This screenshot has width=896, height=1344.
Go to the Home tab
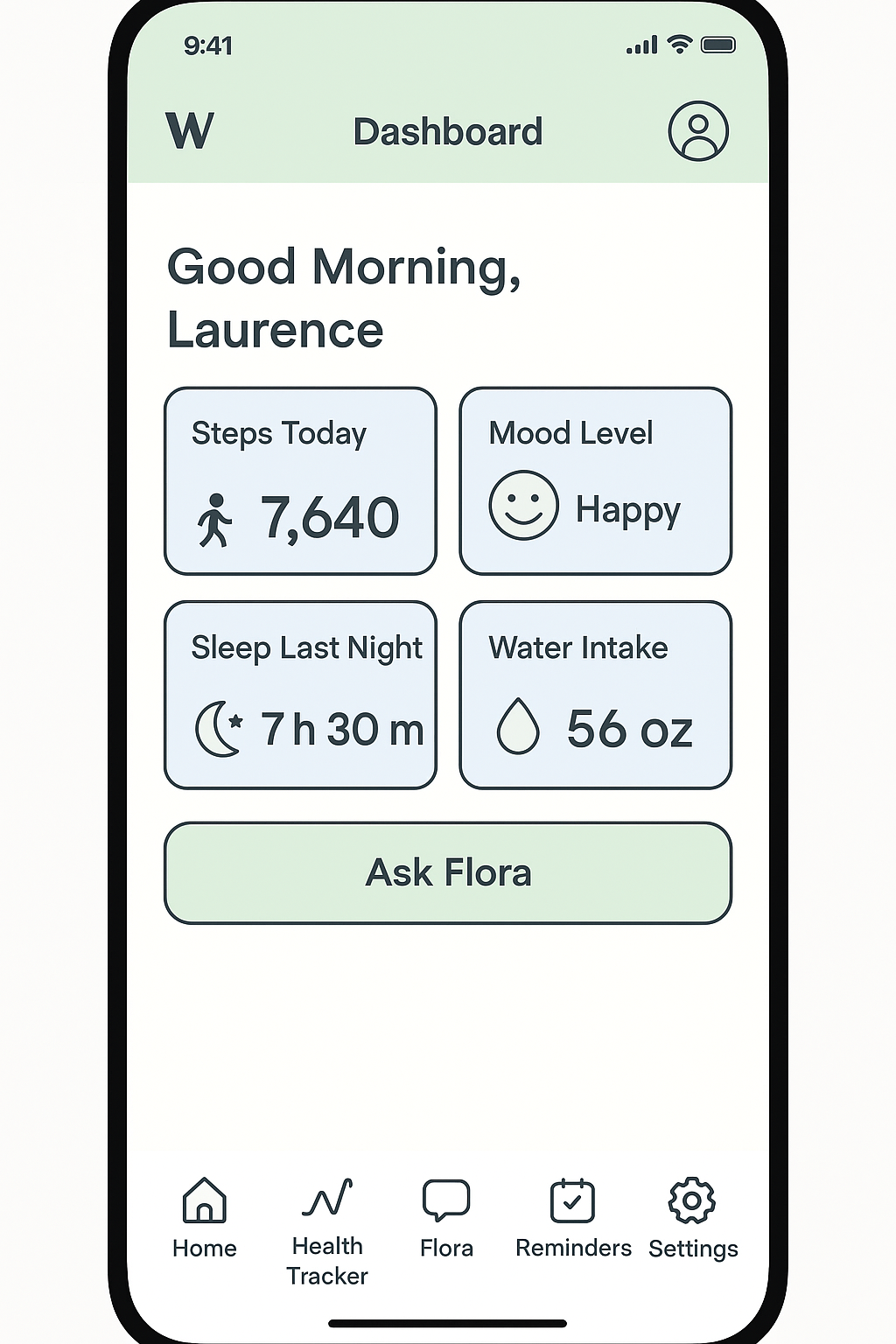[x=204, y=1218]
